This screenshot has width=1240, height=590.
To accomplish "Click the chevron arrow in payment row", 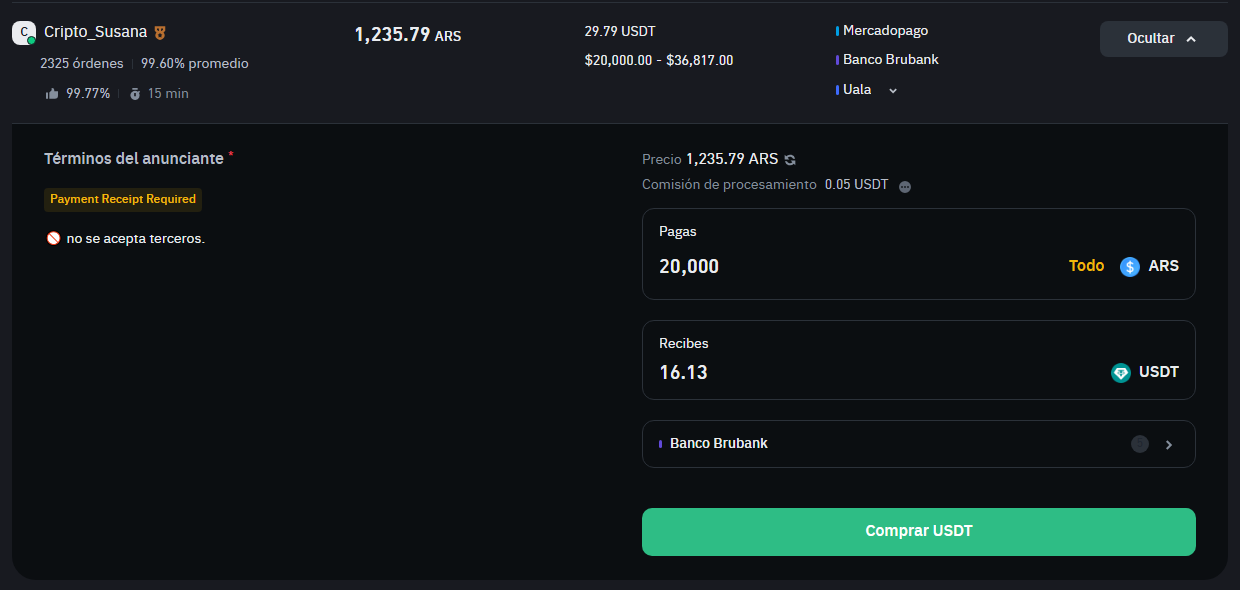I will pos(1169,445).
